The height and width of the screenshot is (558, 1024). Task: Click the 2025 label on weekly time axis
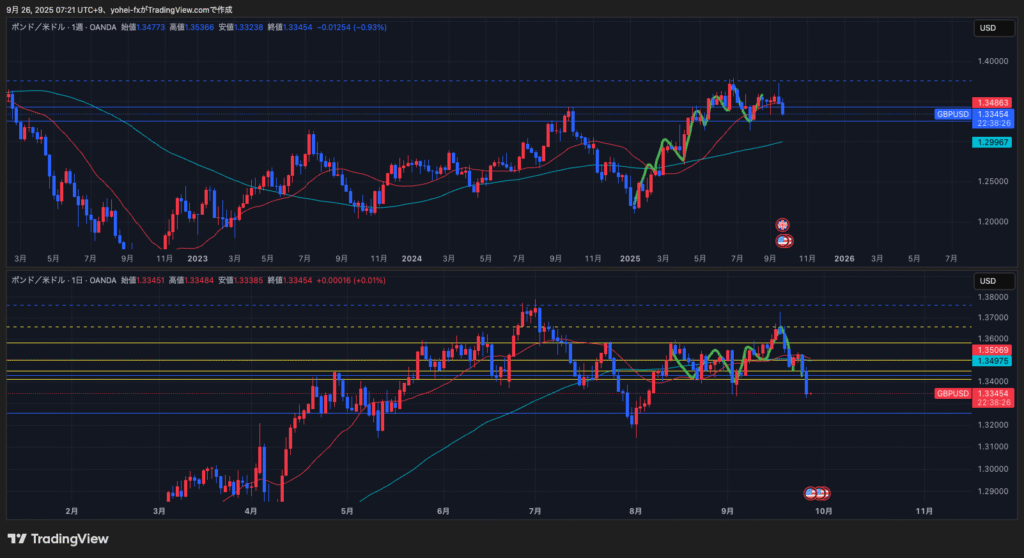(x=629, y=258)
